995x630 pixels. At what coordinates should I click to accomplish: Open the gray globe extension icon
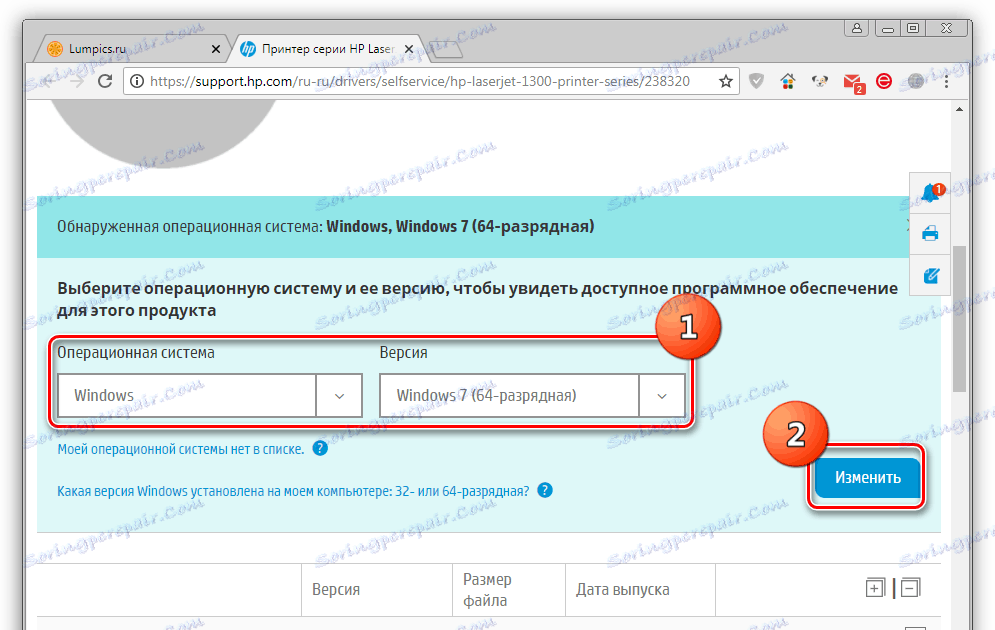[x=915, y=81]
